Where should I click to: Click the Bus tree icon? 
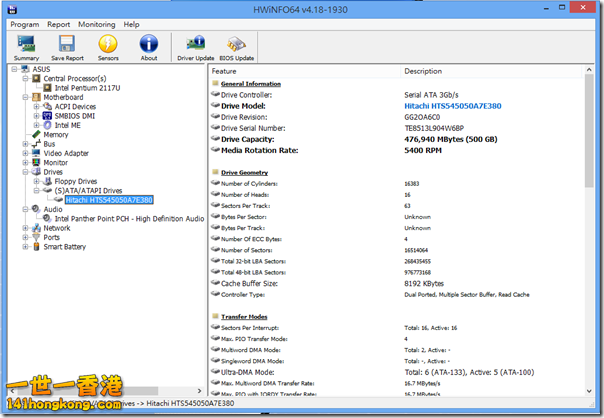[36, 144]
